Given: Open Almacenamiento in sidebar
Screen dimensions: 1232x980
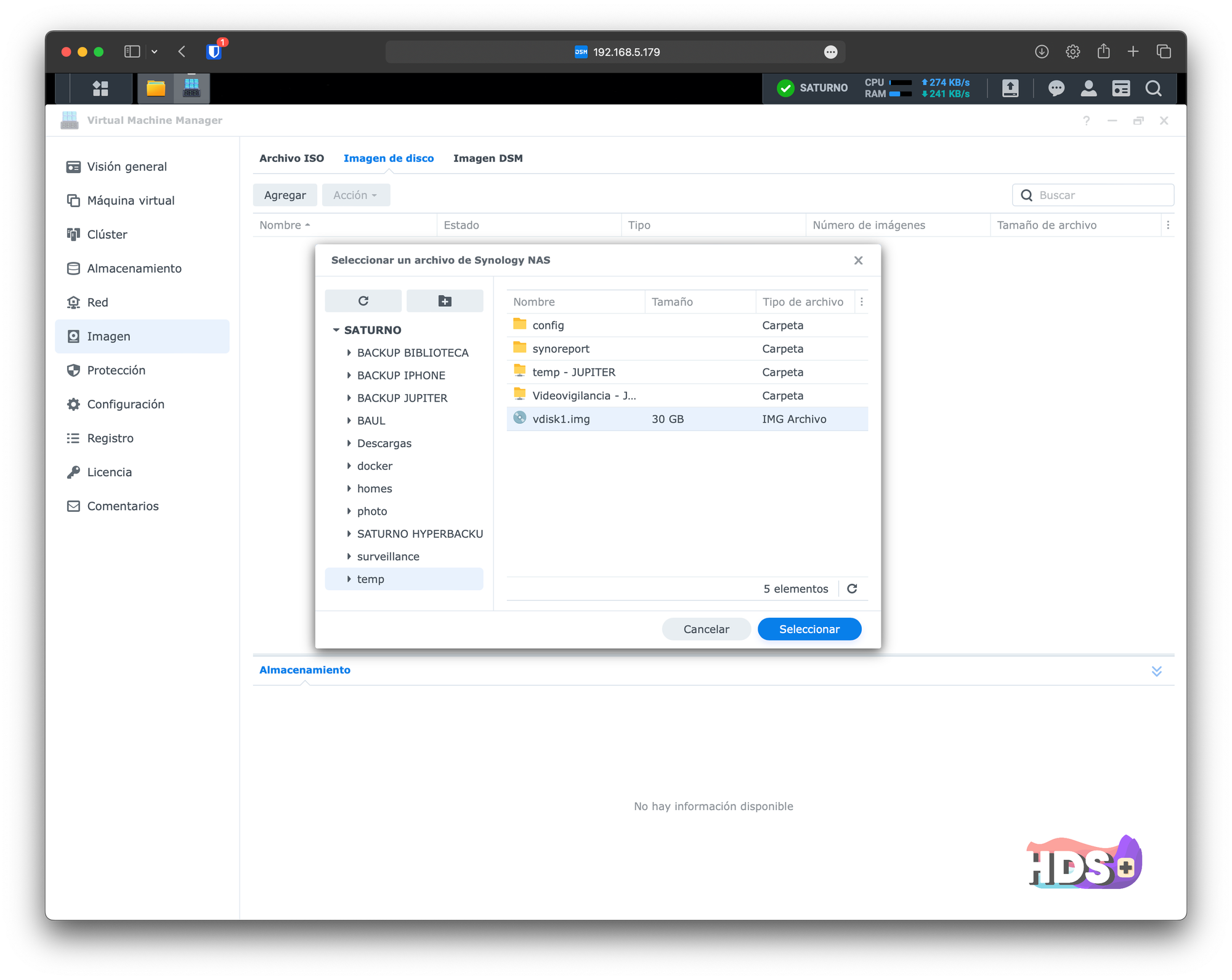Looking at the screenshot, I should pos(142,269).
